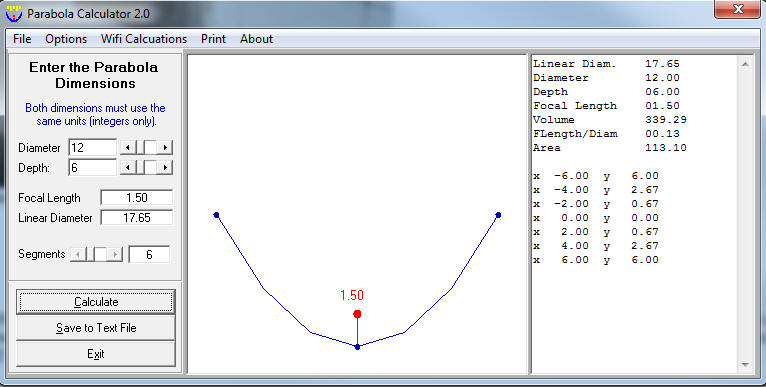766x387 pixels.
Task: Click the left endpoint of the parabola
Action: tap(216, 215)
